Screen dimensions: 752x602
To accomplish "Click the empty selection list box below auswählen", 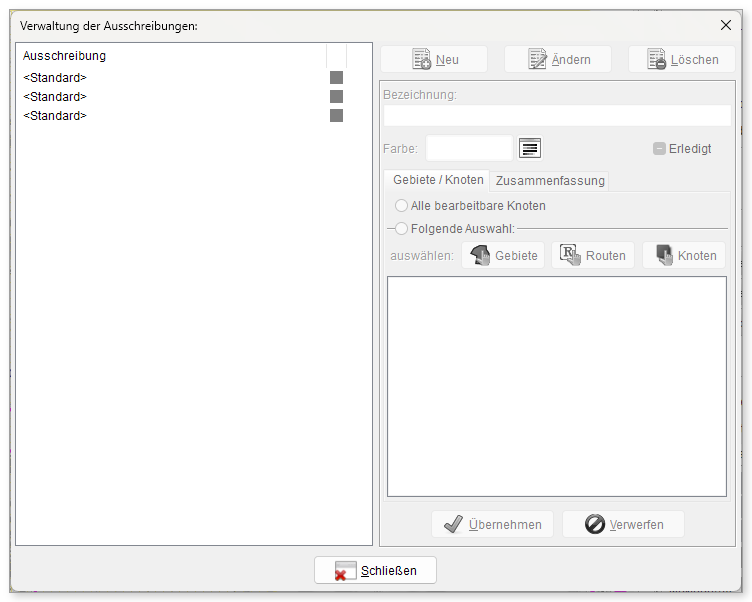I will coord(557,387).
